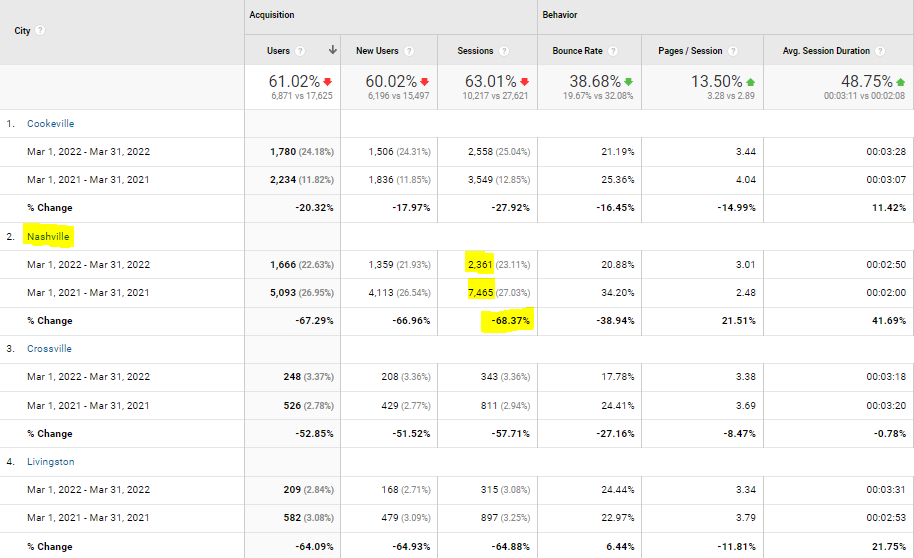Click Nashville bounce rate 34.20%
The width and height of the screenshot is (914, 558).
pos(617,293)
